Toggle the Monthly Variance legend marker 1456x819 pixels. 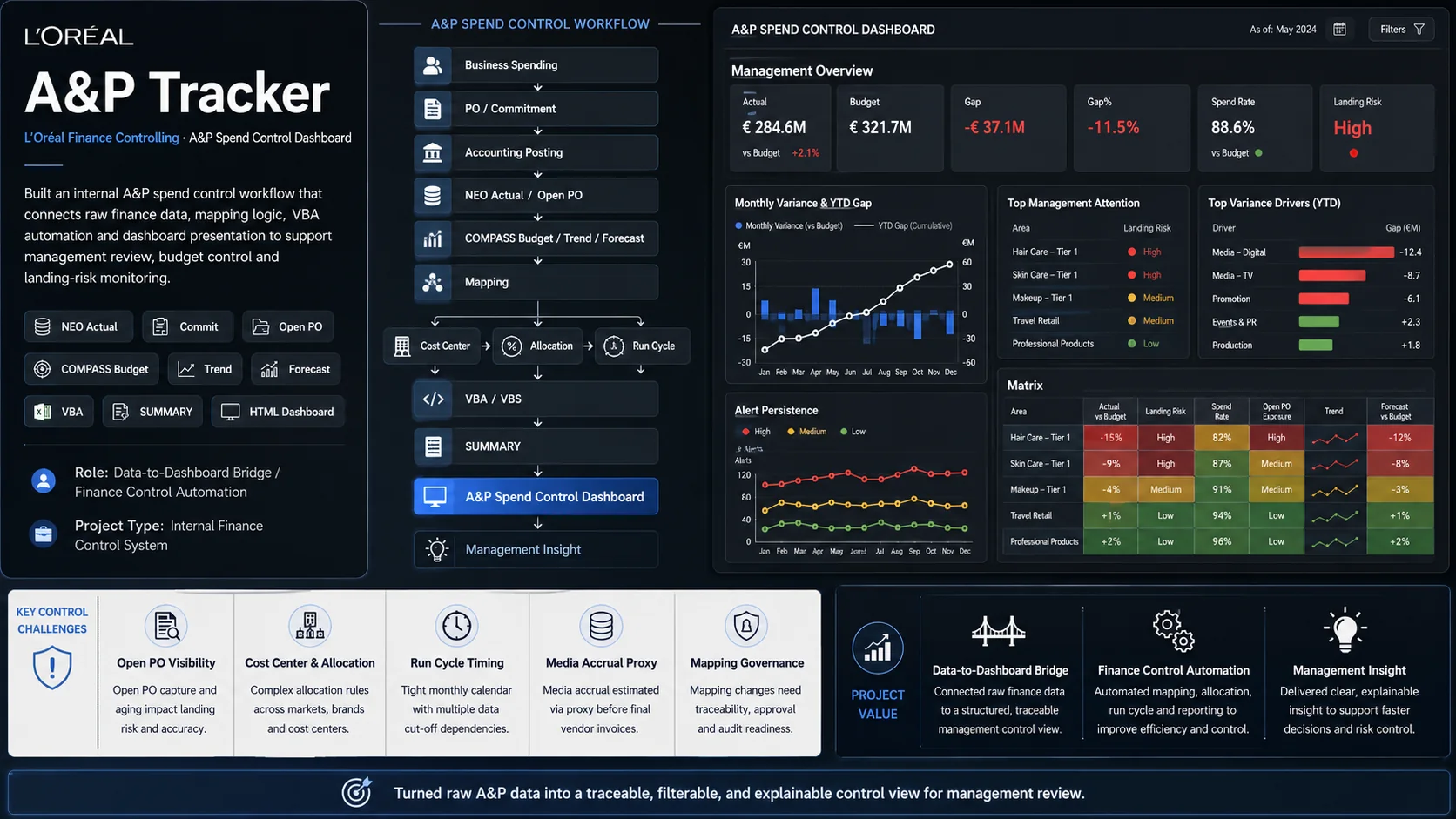pyautogui.click(x=738, y=226)
